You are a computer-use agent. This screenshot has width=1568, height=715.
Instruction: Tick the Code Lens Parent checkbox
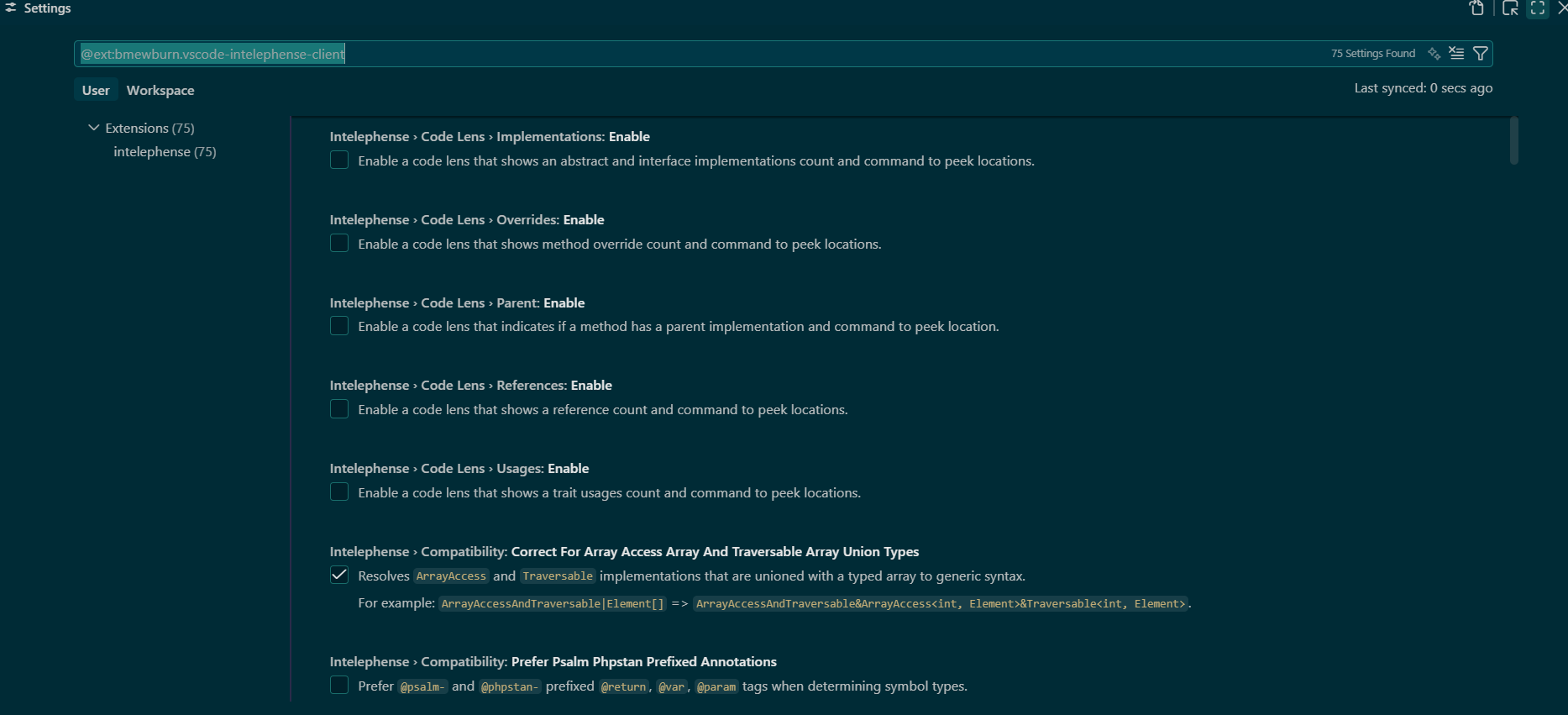(339, 325)
